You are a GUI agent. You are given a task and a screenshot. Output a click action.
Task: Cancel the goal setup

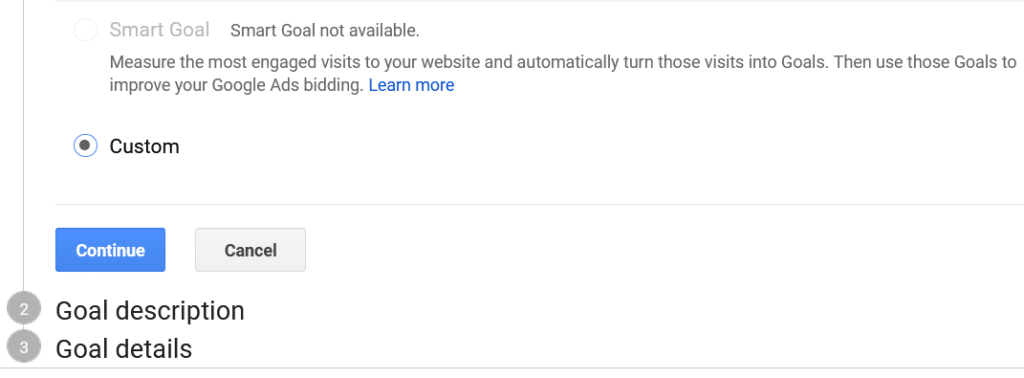tap(250, 249)
